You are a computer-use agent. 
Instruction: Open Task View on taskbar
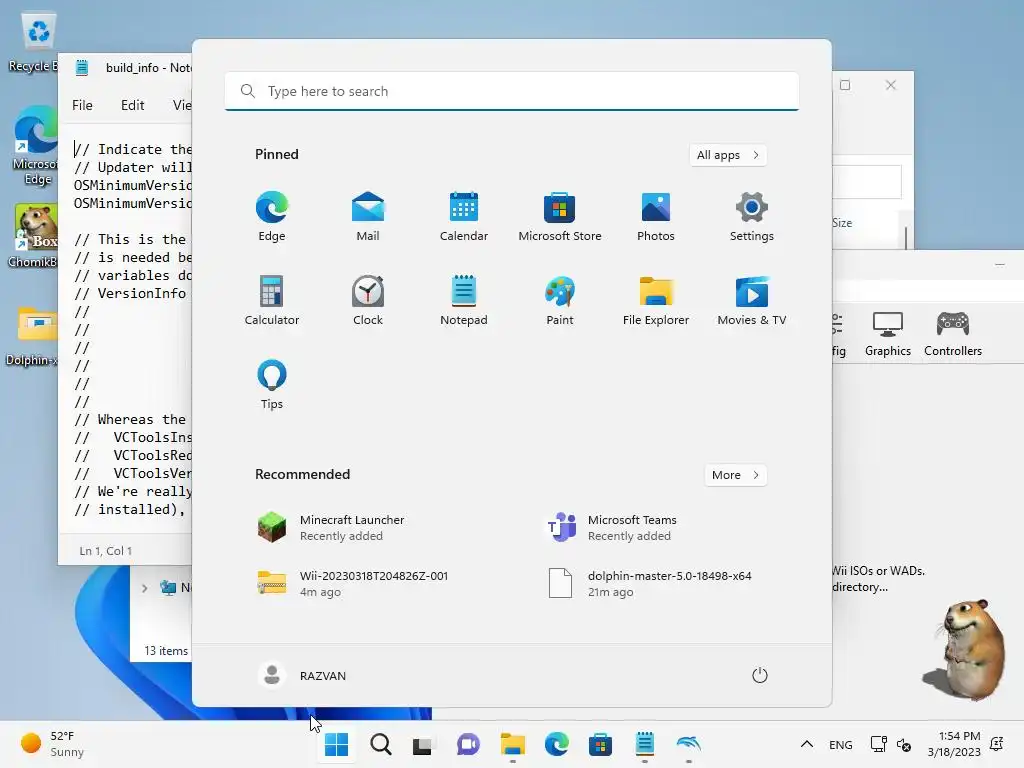click(423, 744)
